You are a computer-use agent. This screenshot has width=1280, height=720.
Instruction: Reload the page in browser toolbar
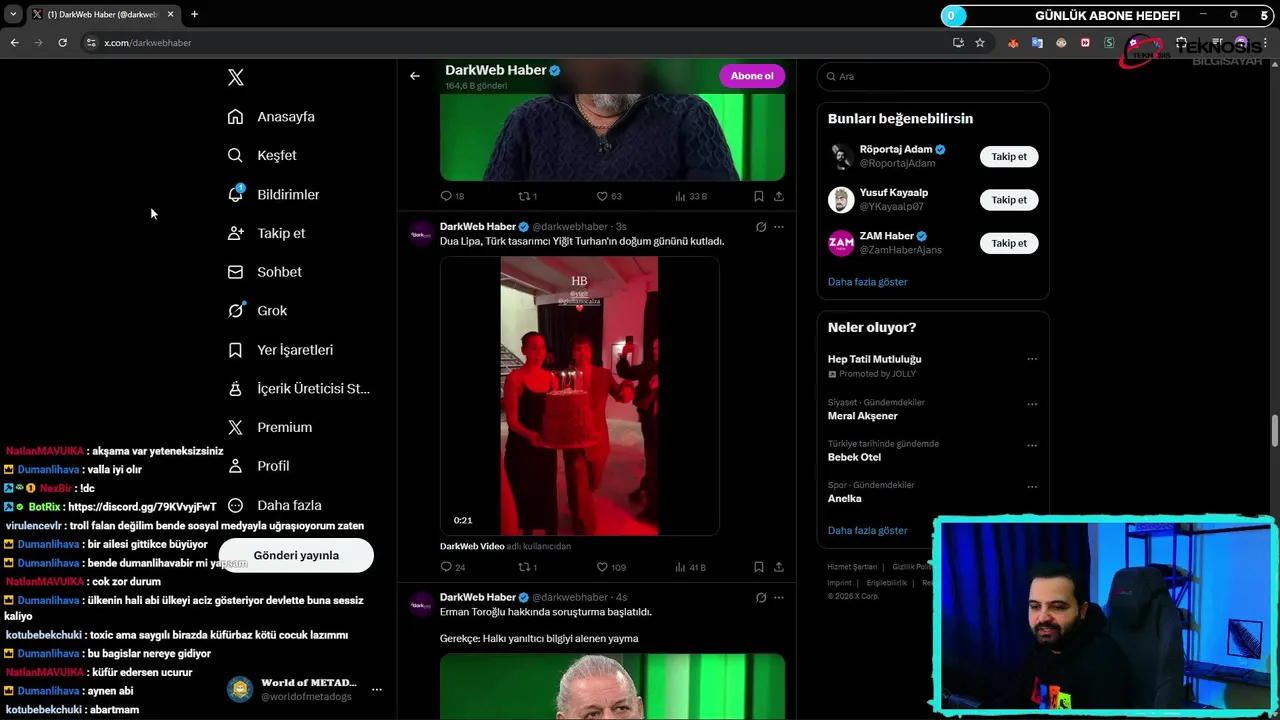pyautogui.click(x=62, y=43)
